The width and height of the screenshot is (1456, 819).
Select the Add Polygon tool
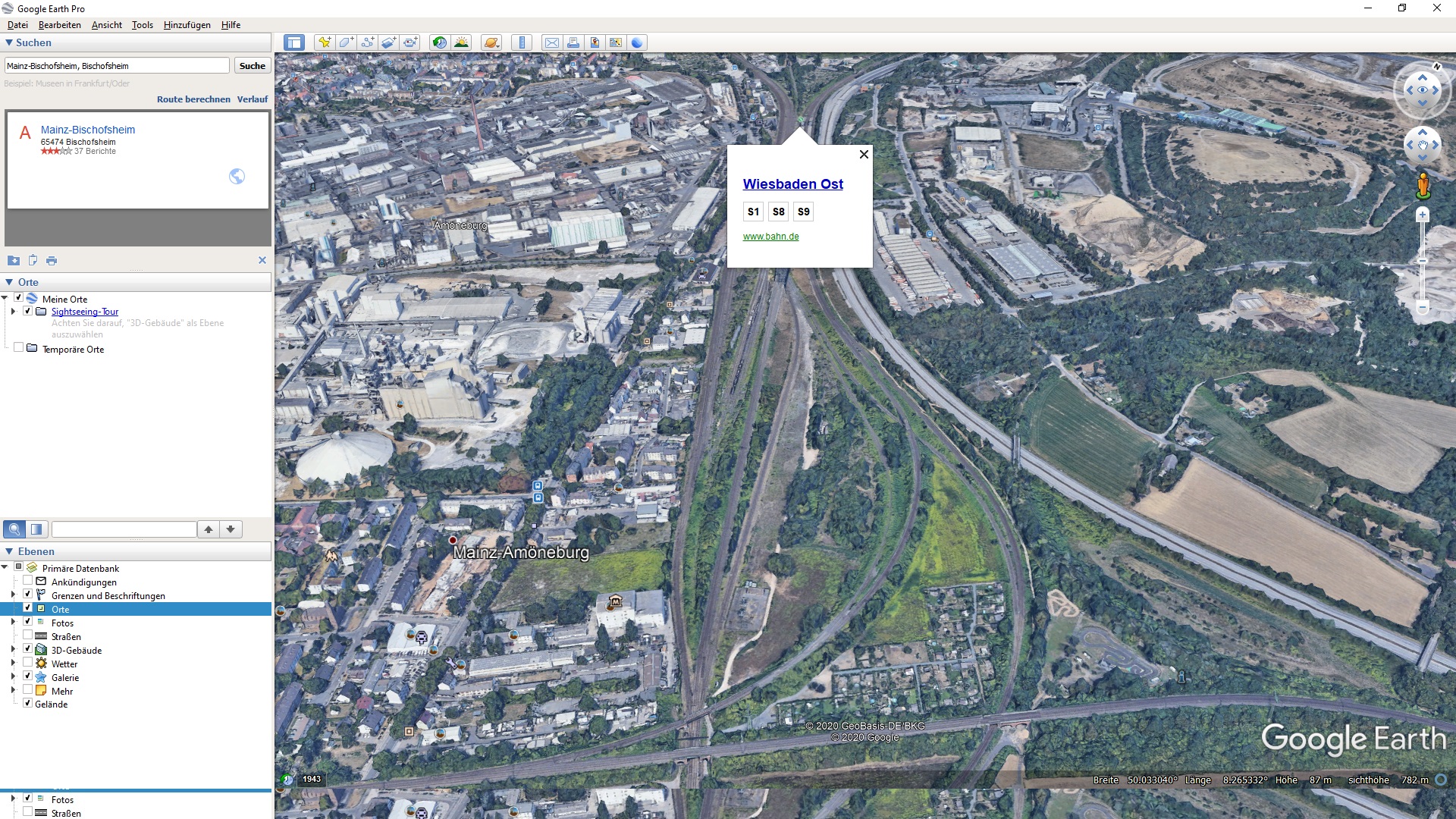coord(346,42)
